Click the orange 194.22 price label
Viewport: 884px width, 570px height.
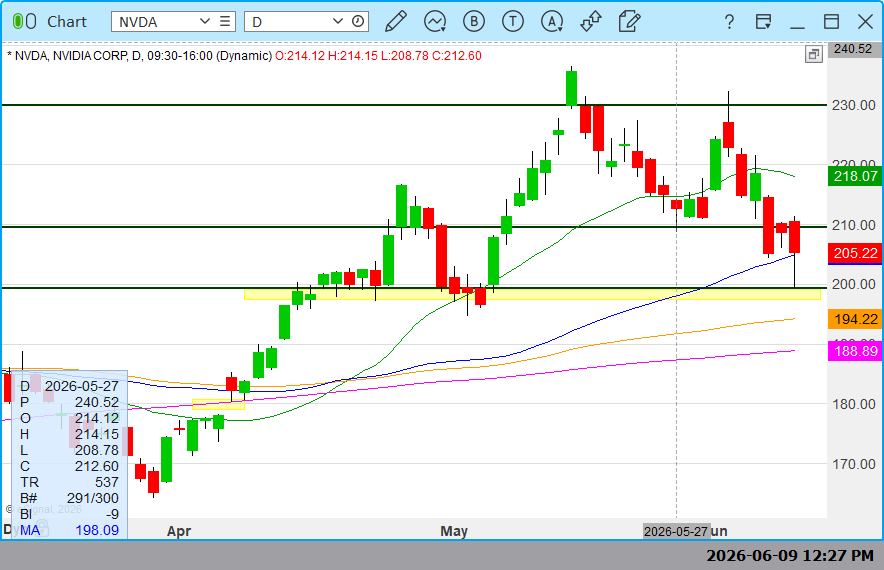click(x=855, y=319)
